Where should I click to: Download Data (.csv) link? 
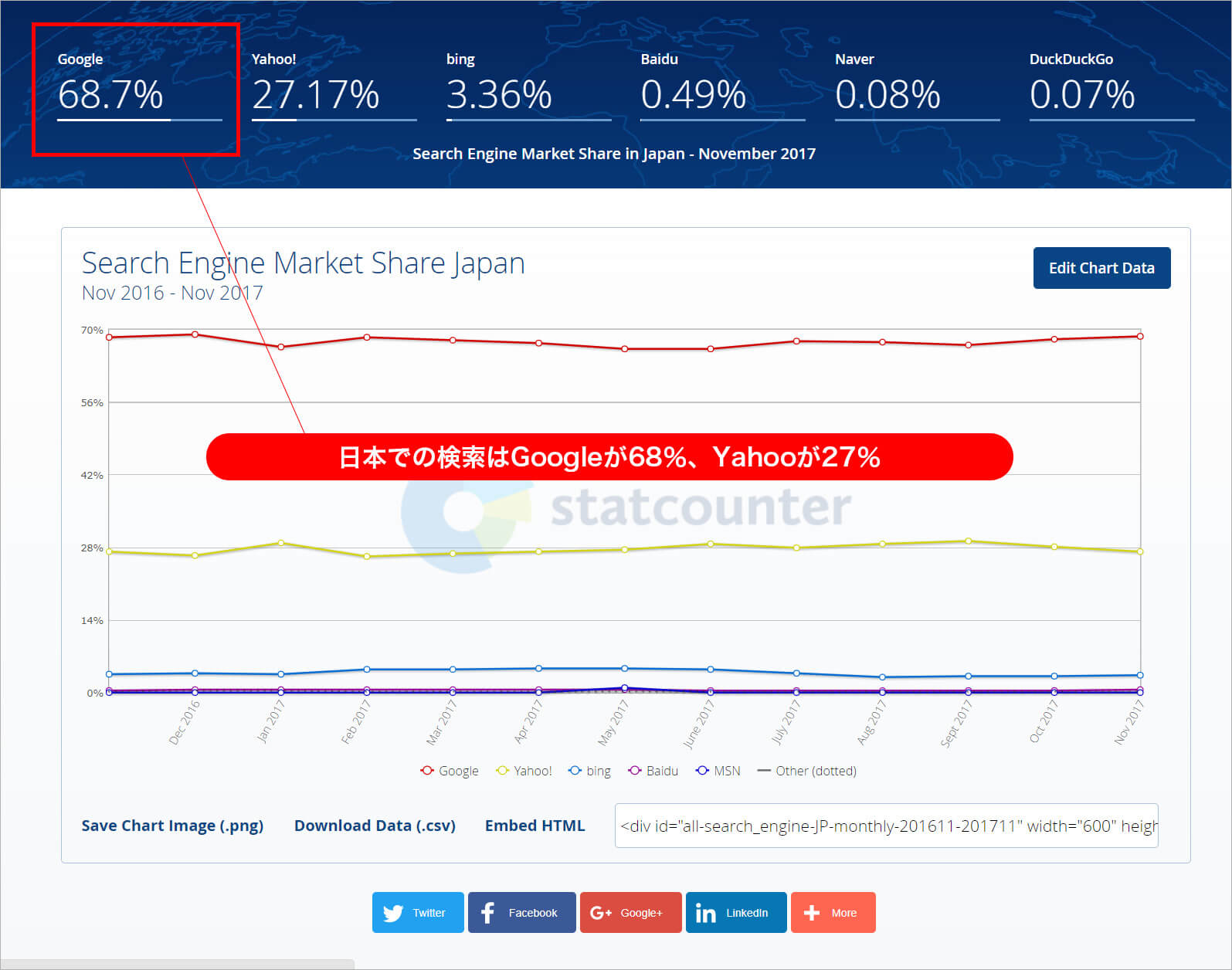375,826
